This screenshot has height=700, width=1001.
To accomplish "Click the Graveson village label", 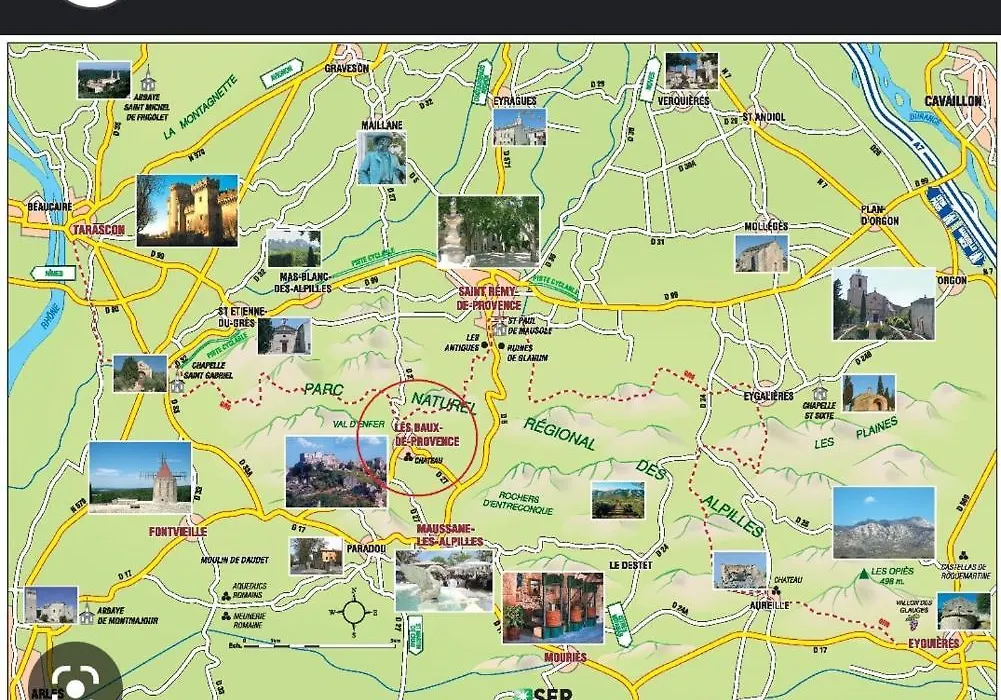I will click(x=347, y=68).
